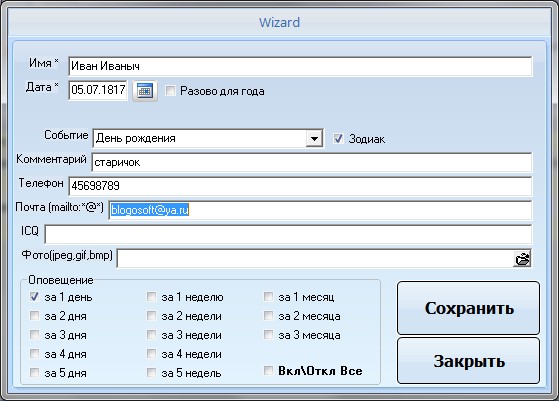
Task: Open the 'Событие' dropdown arrow
Action: click(314, 138)
